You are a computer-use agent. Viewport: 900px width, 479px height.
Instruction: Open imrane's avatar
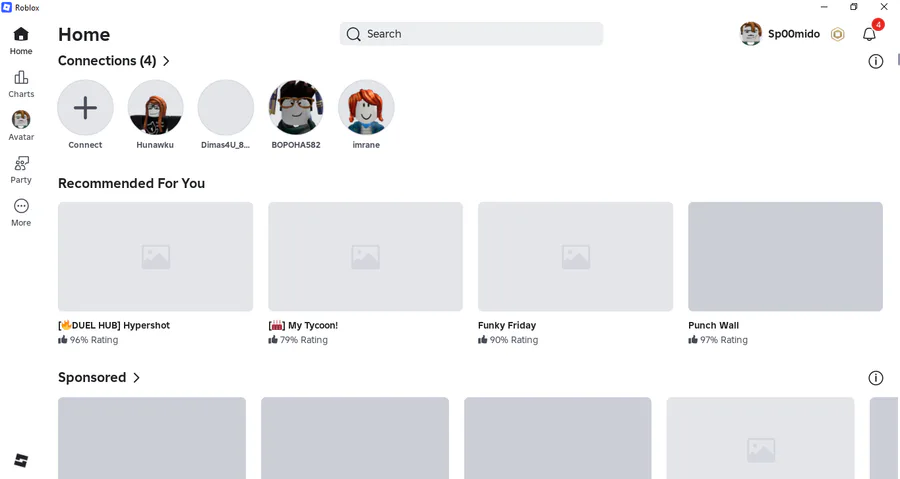pos(366,108)
